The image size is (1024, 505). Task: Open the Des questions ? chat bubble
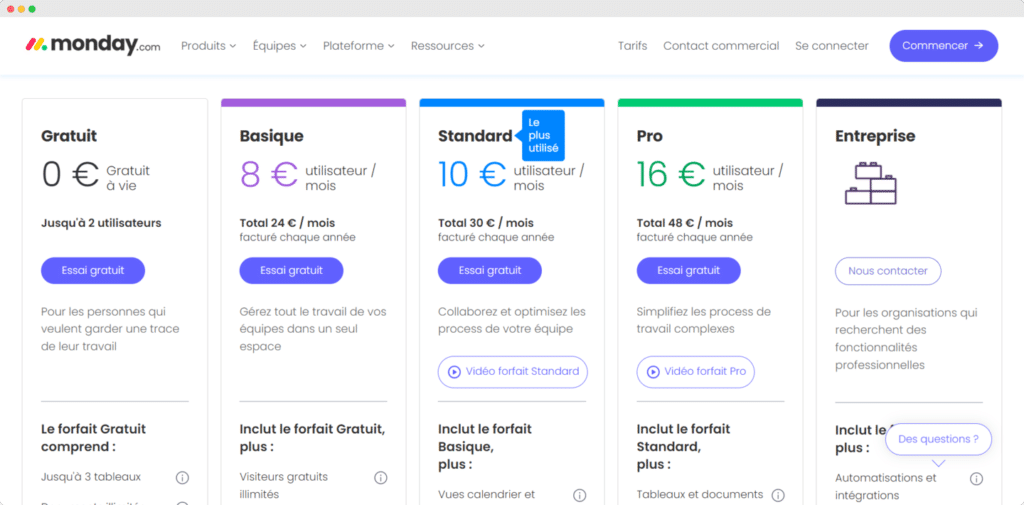[938, 439]
